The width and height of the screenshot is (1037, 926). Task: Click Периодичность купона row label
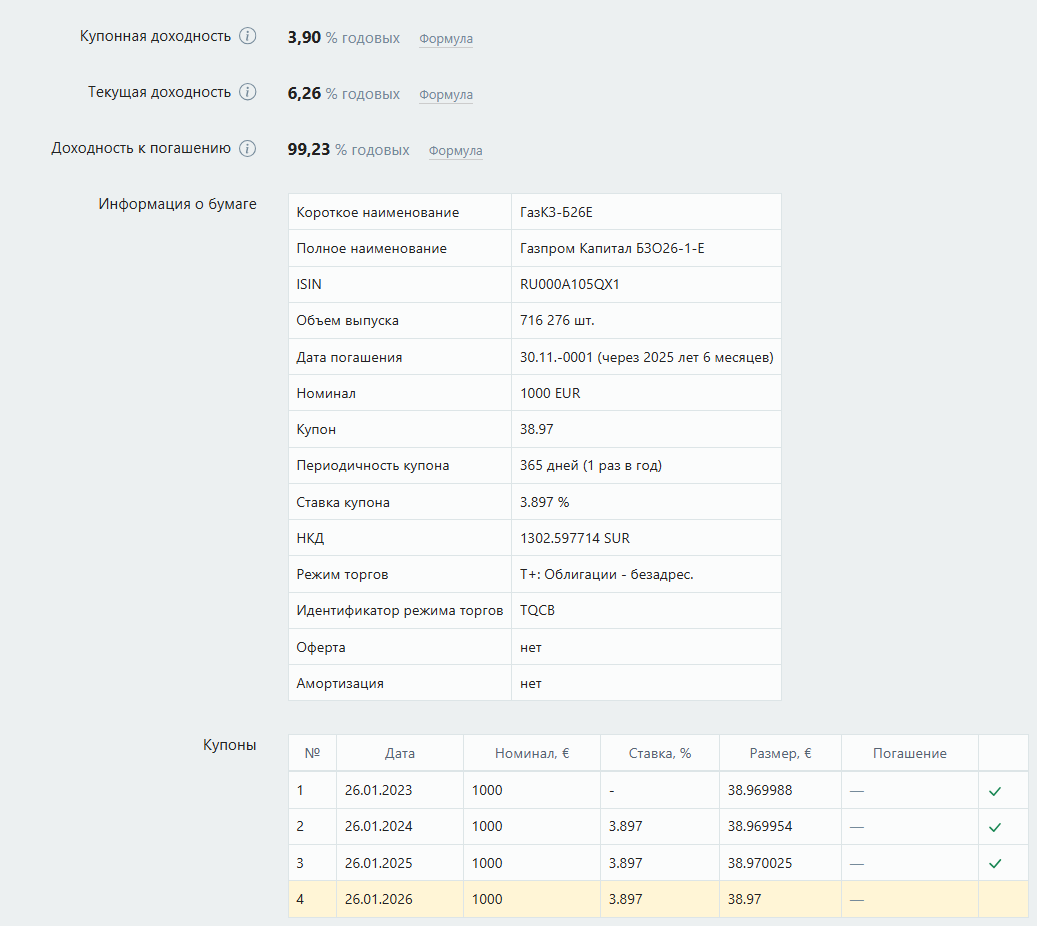click(372, 465)
